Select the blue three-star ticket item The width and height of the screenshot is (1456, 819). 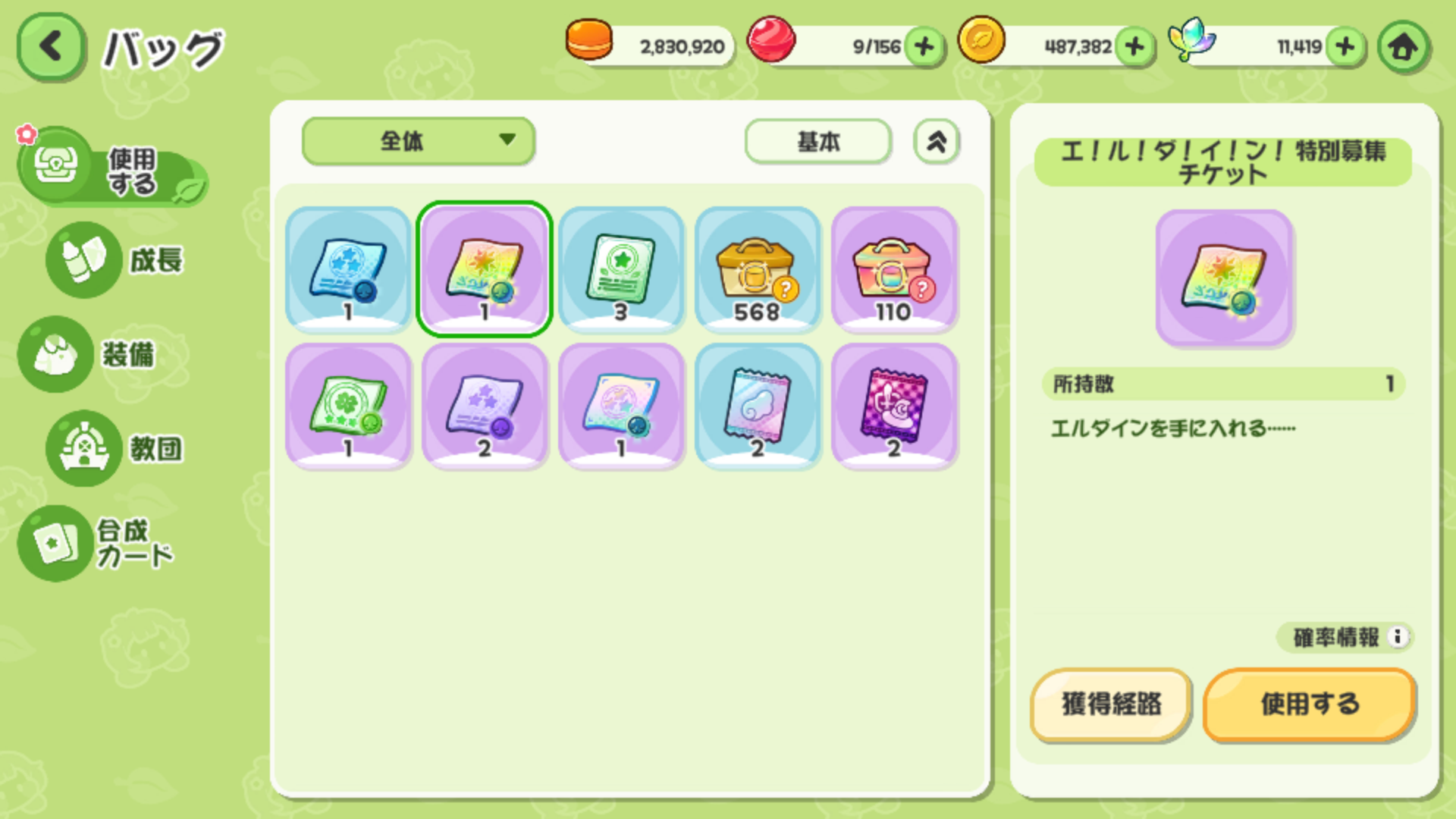tap(348, 269)
